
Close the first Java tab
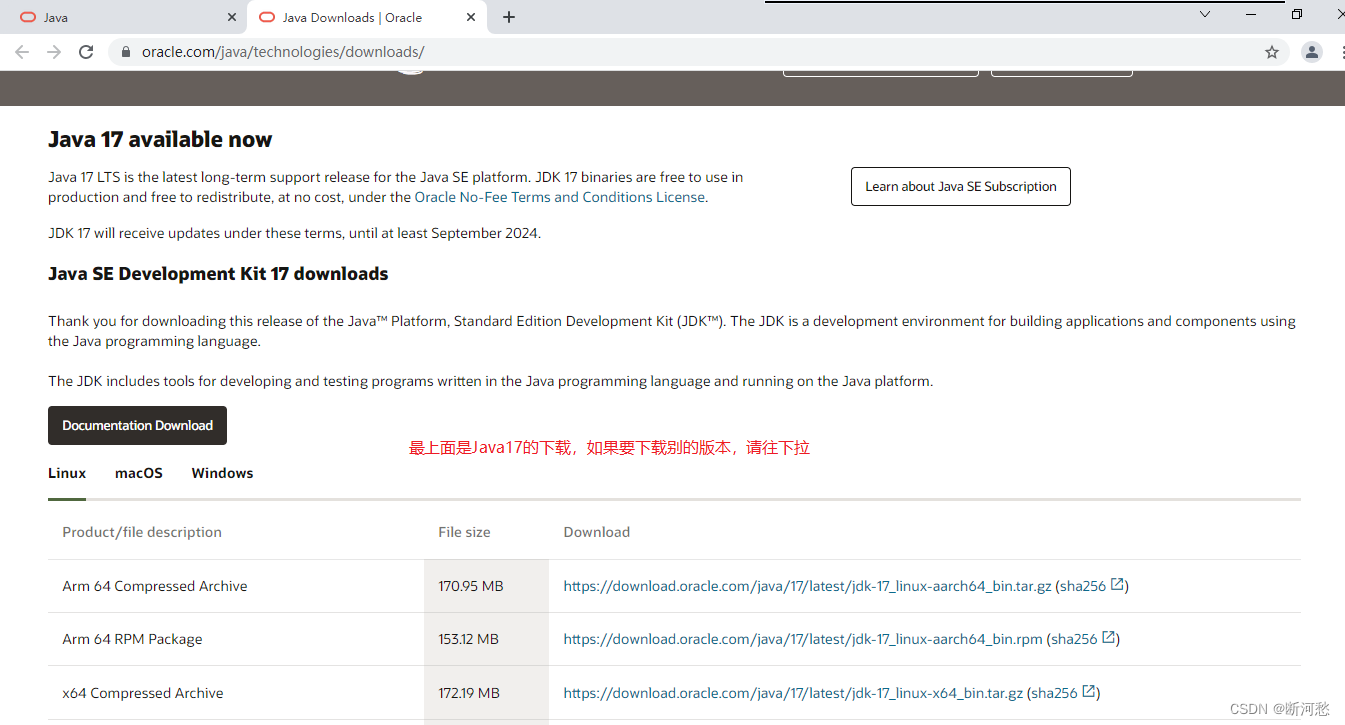tap(232, 17)
